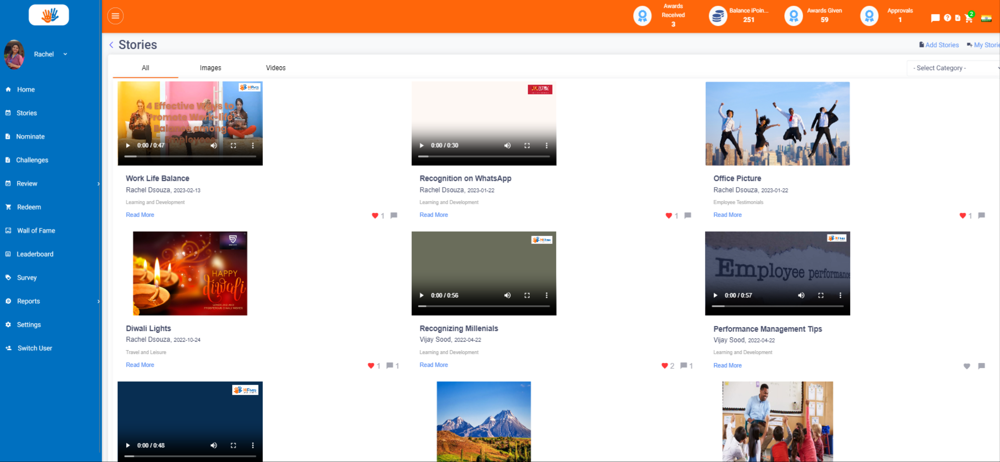The width and height of the screenshot is (1000, 462).
Task: Click Rachel's profile avatar photo
Action: click(x=14, y=55)
